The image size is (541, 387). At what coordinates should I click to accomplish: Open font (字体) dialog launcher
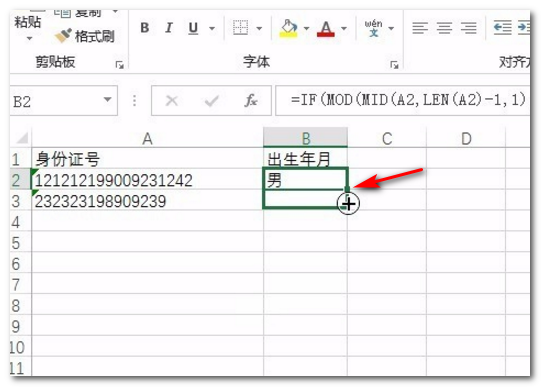coord(394,64)
